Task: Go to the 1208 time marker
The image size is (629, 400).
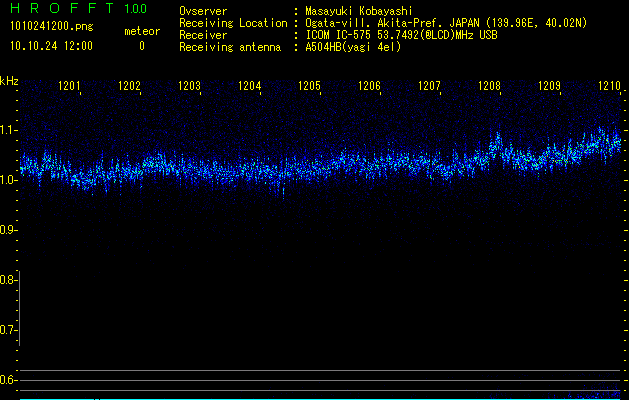Action: [490, 87]
